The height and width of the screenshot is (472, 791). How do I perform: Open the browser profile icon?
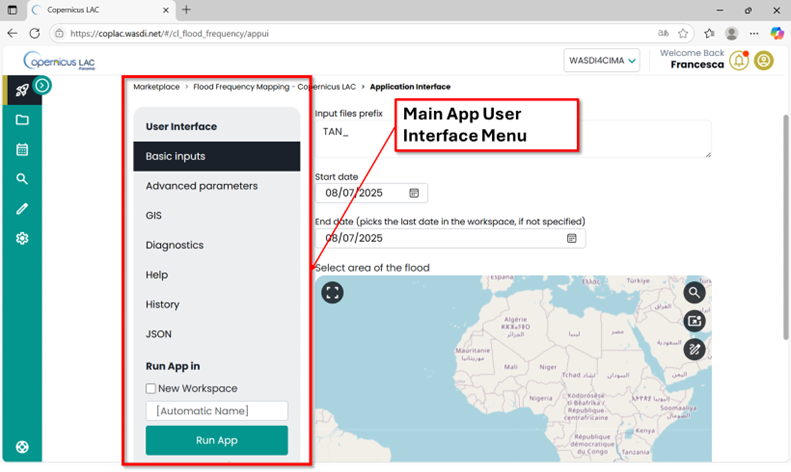[x=731, y=33]
